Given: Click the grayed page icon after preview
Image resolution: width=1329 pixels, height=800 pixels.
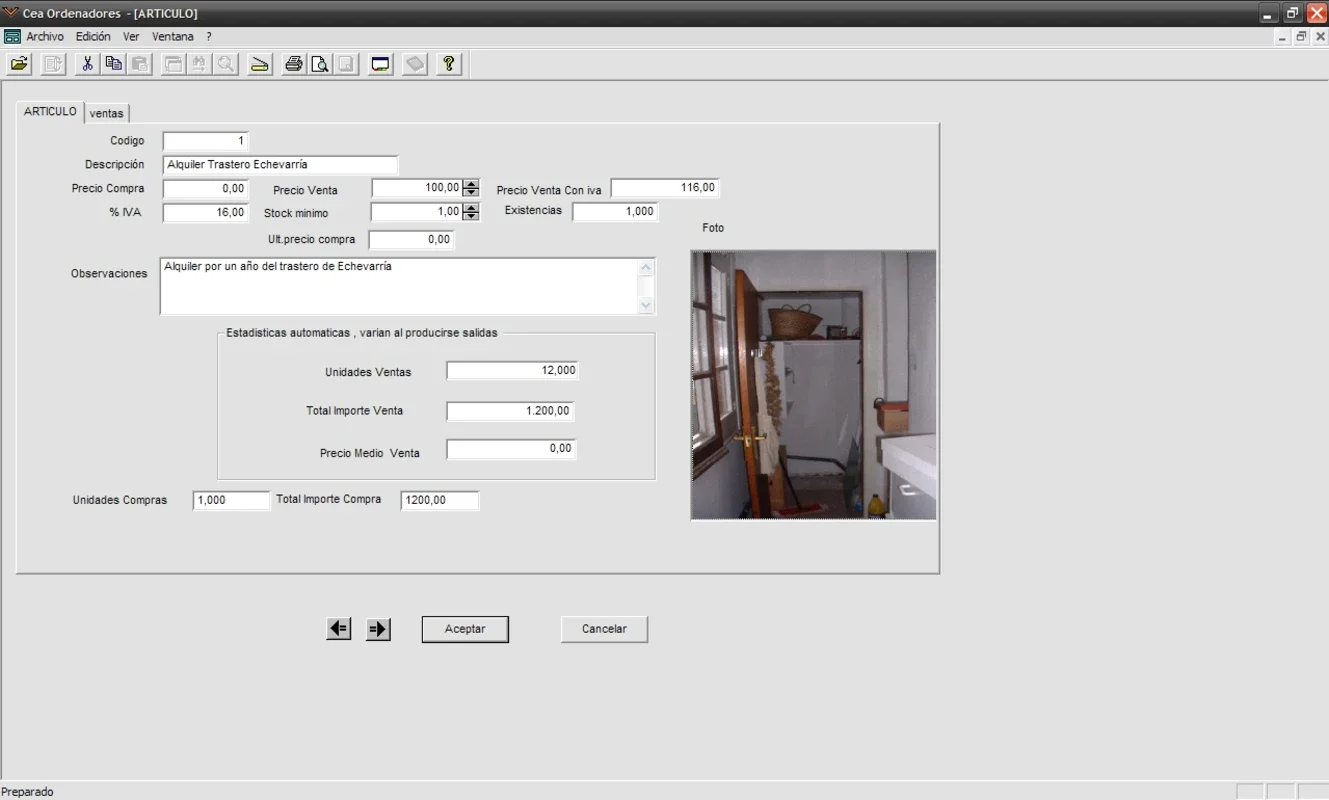Looking at the screenshot, I should [346, 65].
